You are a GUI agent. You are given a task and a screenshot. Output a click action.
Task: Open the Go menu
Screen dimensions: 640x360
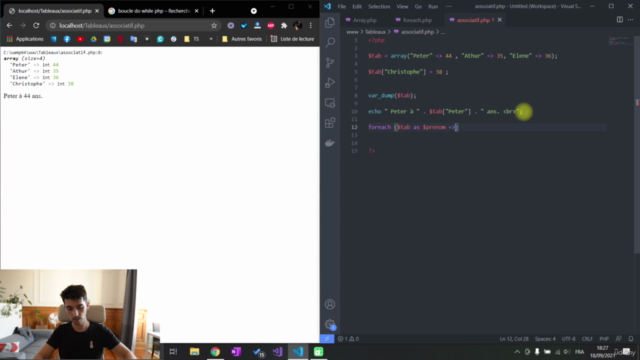(x=418, y=7)
